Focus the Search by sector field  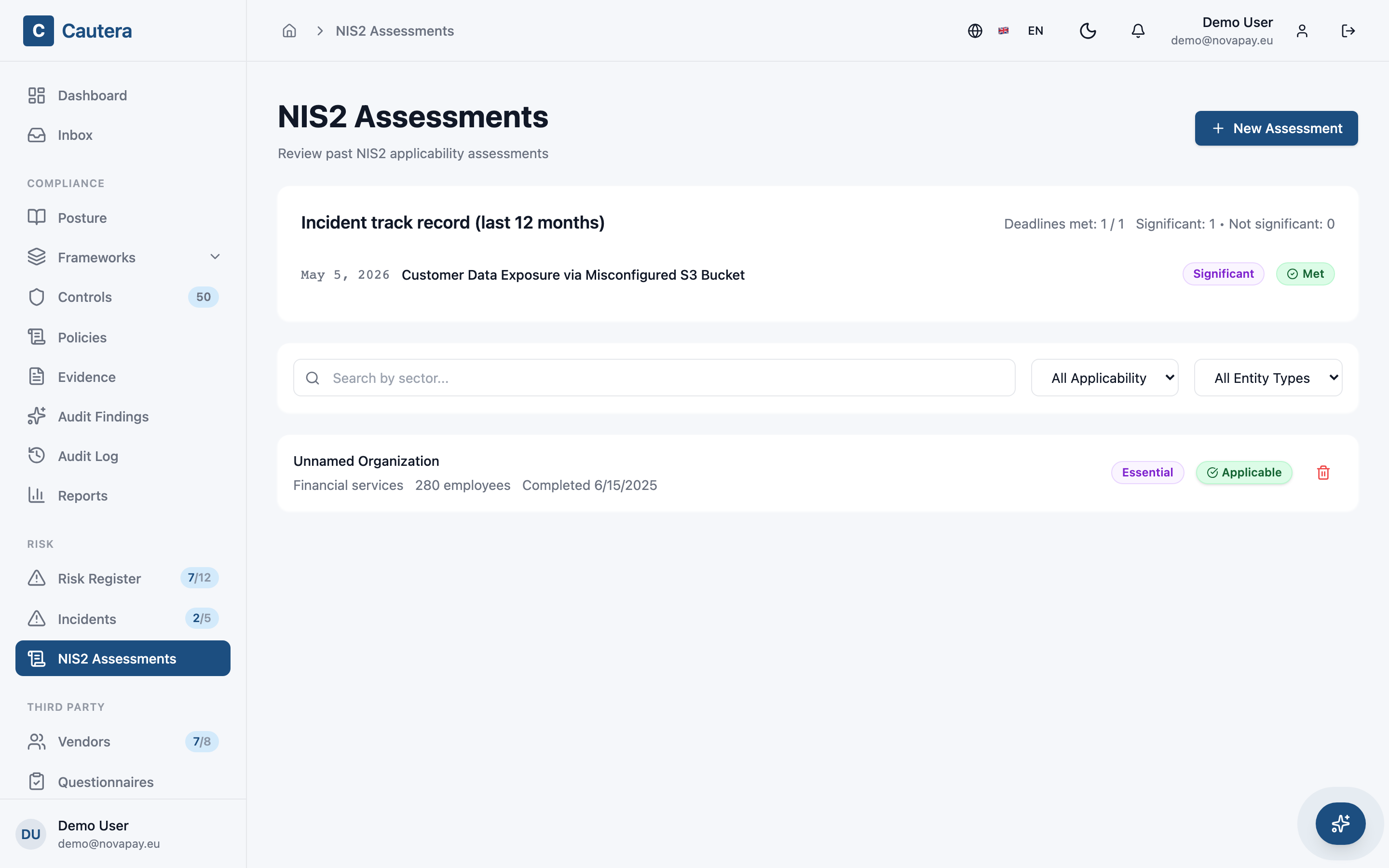[x=654, y=378]
